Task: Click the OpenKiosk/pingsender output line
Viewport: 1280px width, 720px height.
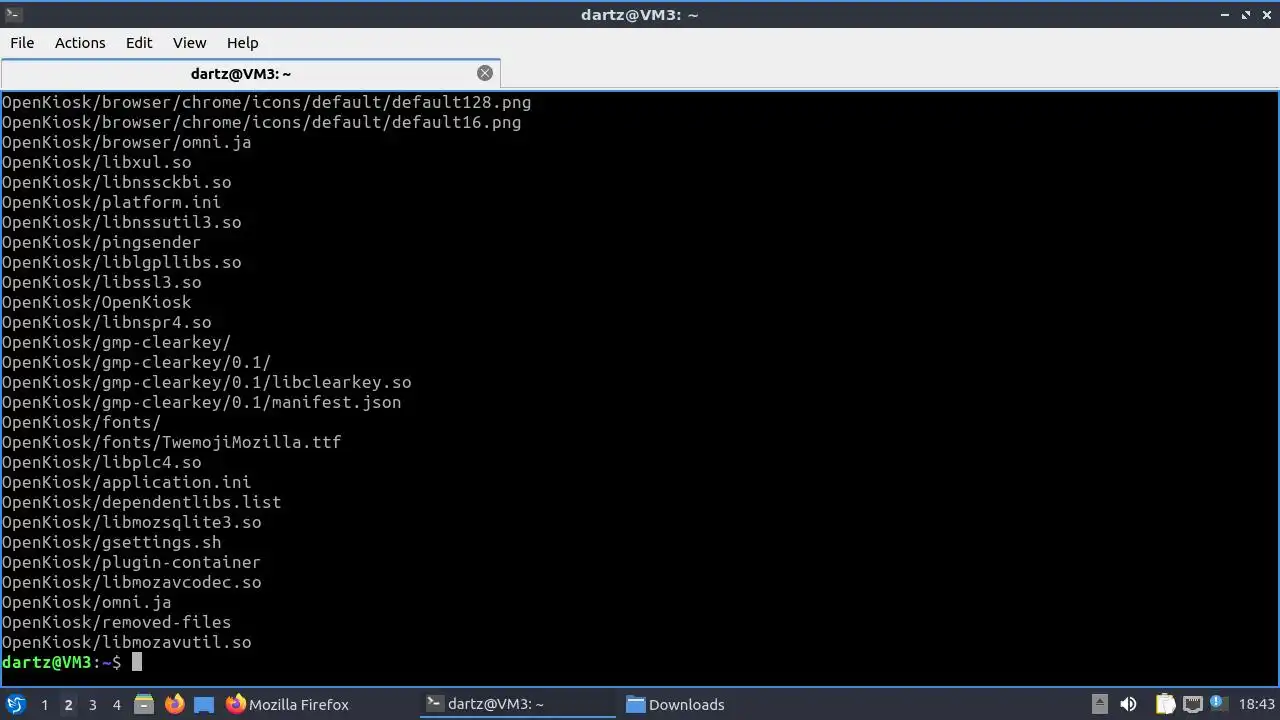Action: (101, 242)
